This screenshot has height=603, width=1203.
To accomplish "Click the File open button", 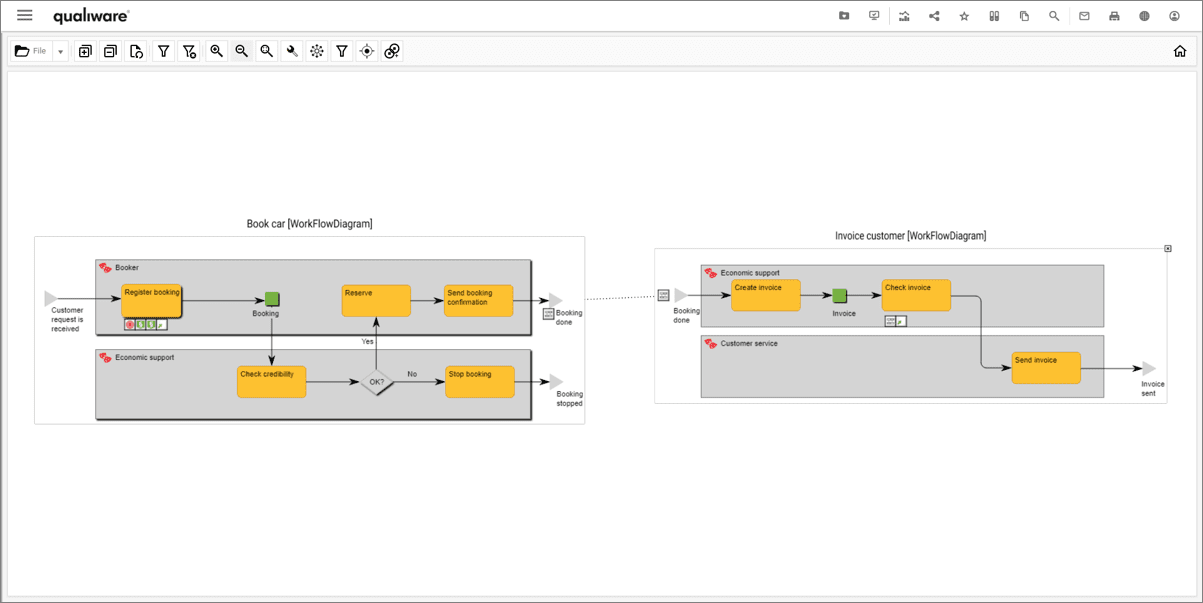I will (x=31, y=51).
